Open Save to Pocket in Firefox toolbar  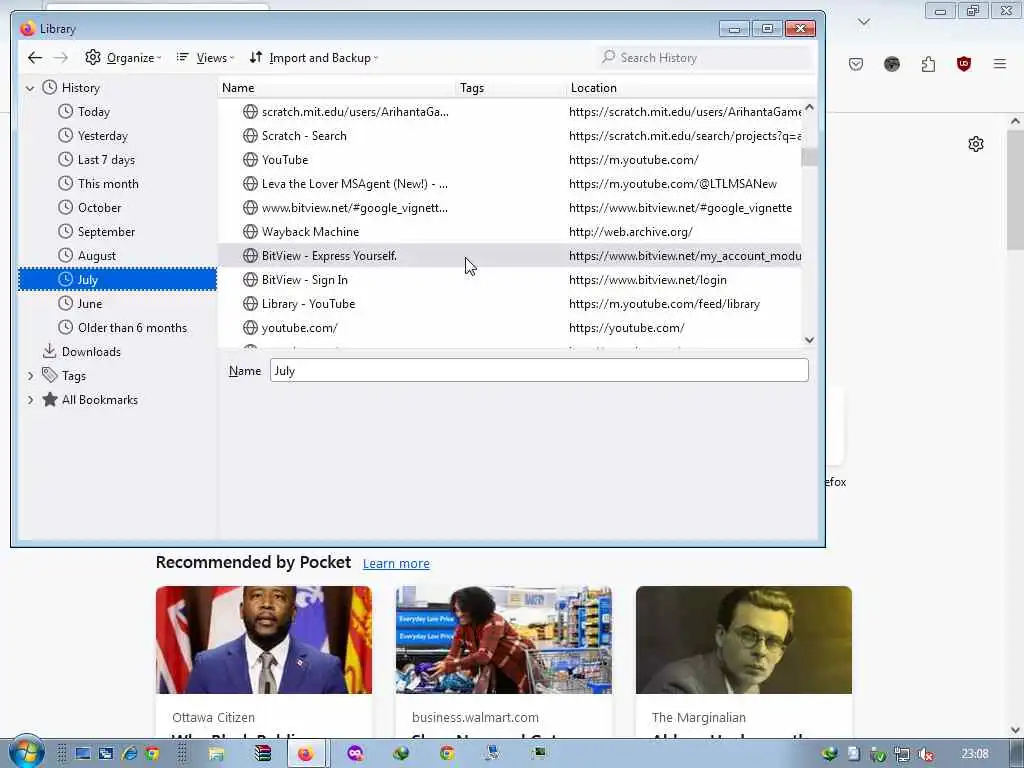(x=856, y=64)
